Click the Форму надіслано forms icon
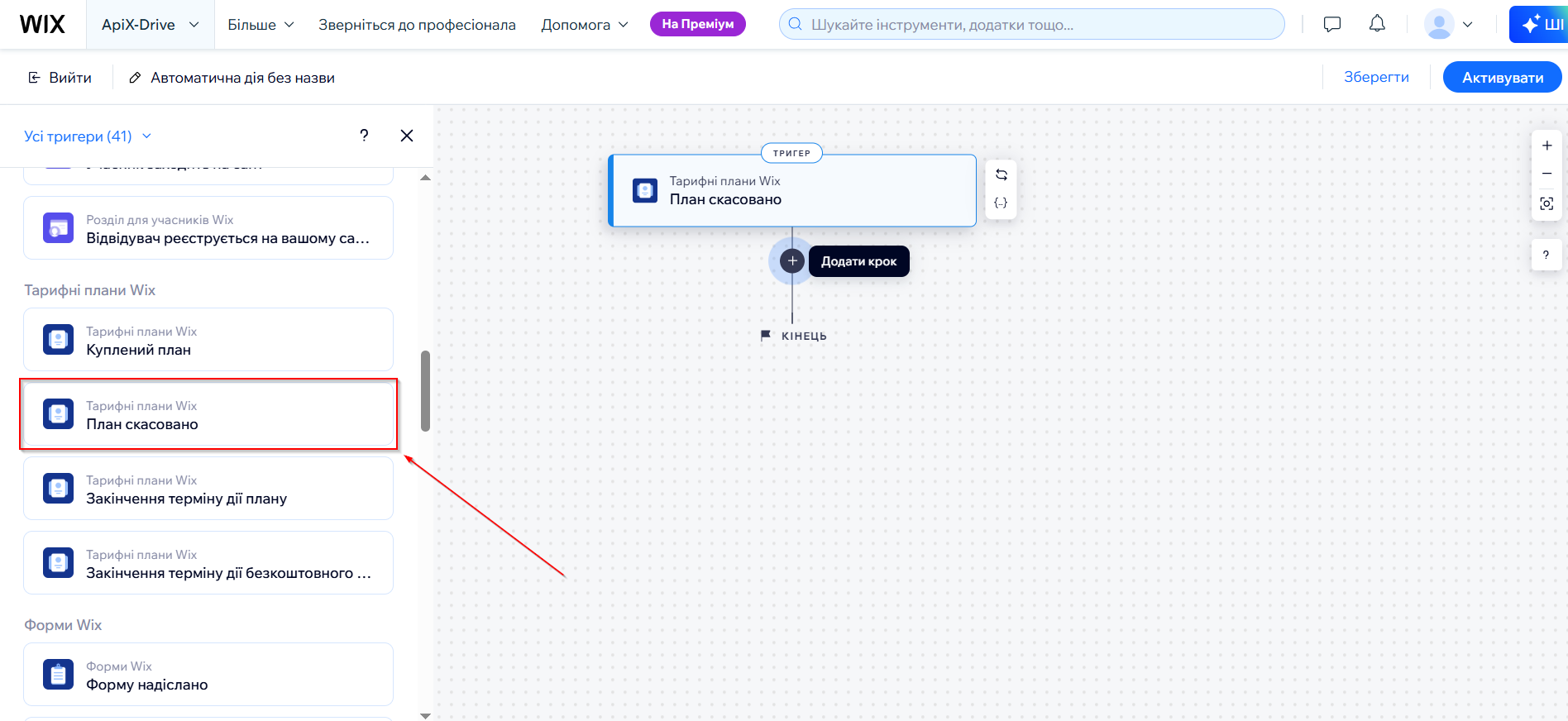The image size is (1568, 721). 58,675
